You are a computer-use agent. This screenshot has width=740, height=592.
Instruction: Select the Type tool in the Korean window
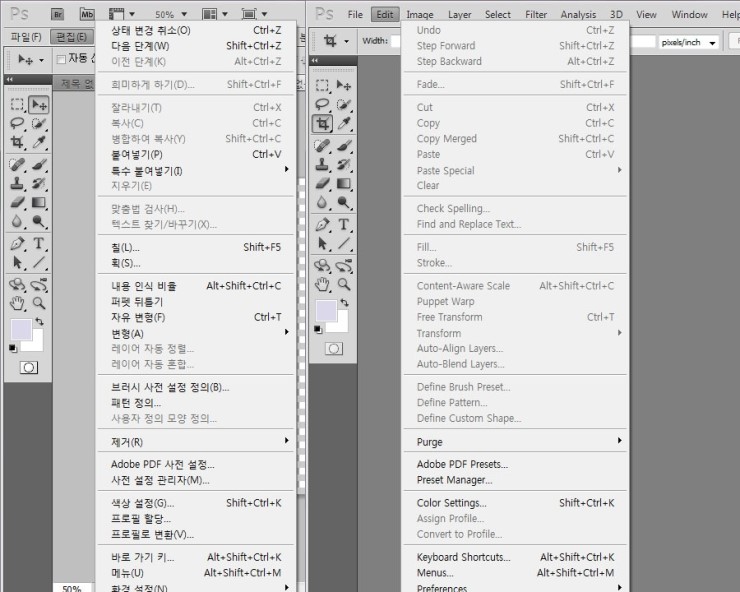[x=39, y=244]
